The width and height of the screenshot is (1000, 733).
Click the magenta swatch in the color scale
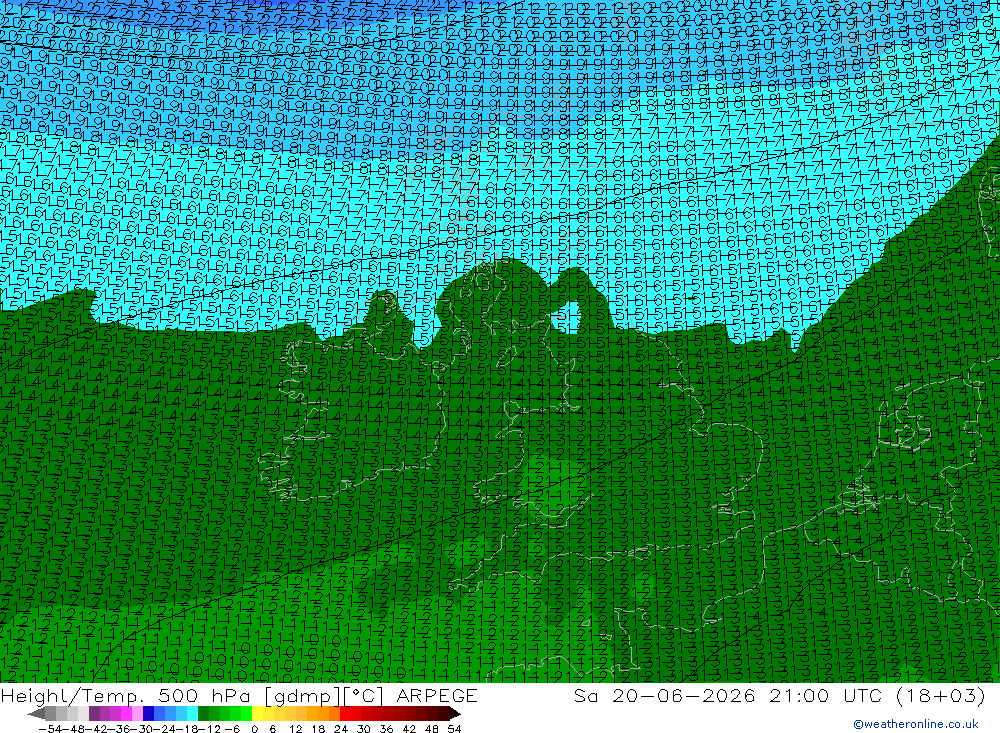126,713
